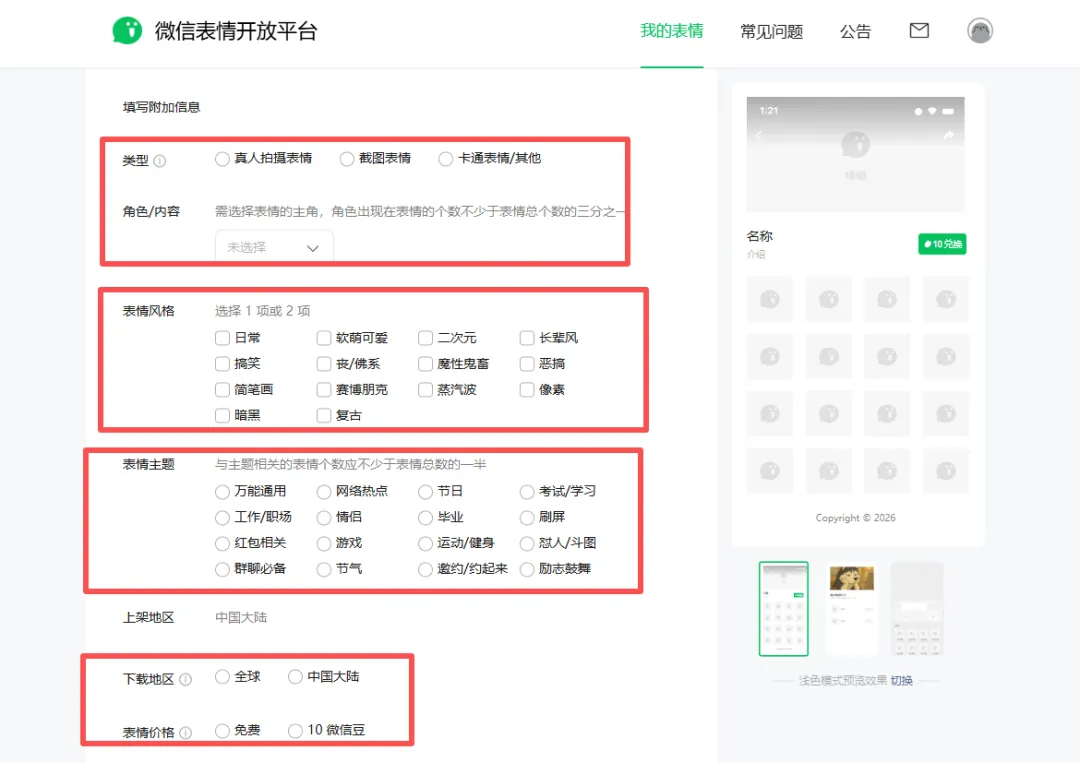Screen dimensions: 1080x763
Task: Set sticker price to 10 微信豆
Action: point(295,731)
